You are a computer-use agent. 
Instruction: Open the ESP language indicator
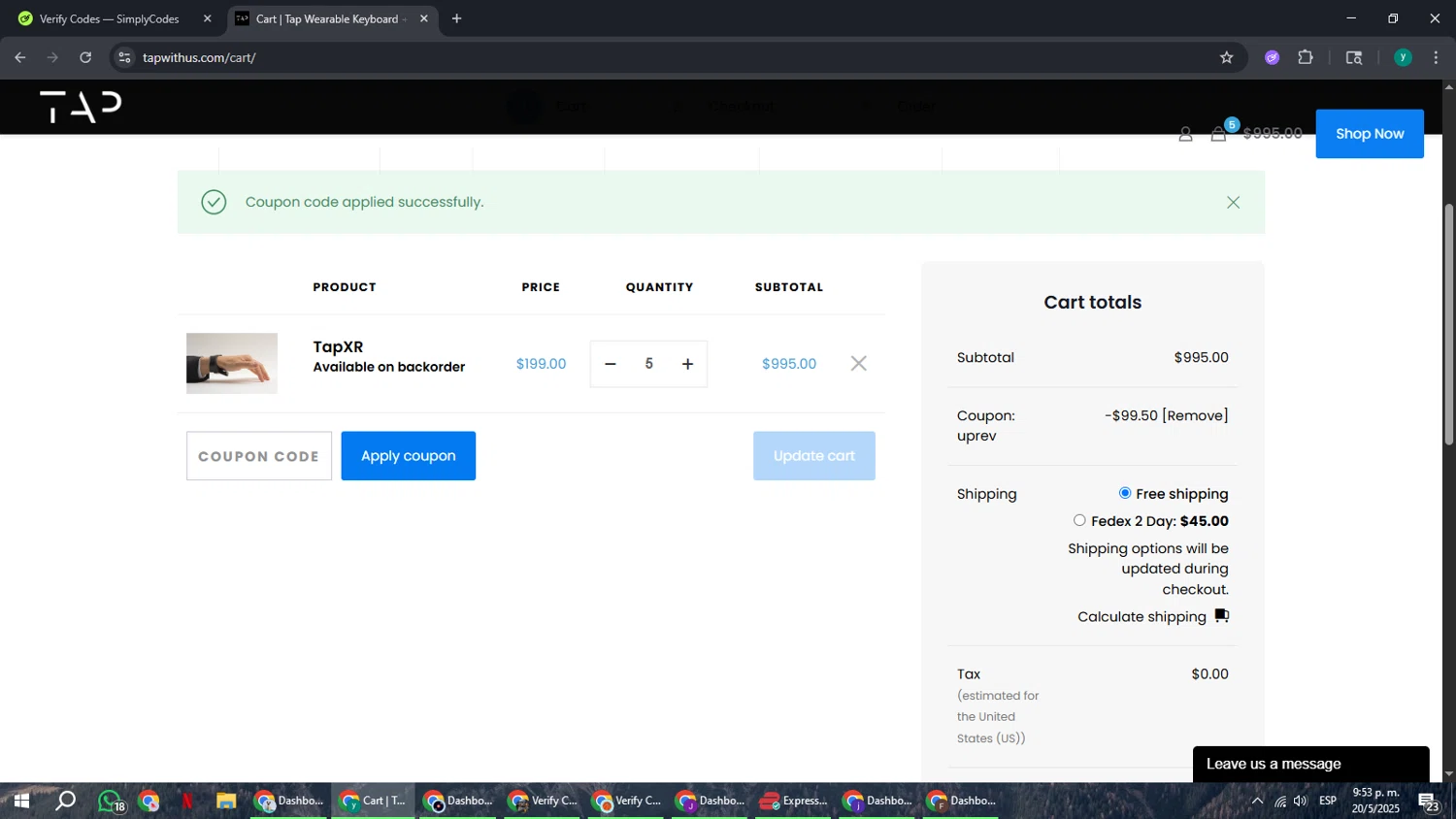pyautogui.click(x=1328, y=802)
